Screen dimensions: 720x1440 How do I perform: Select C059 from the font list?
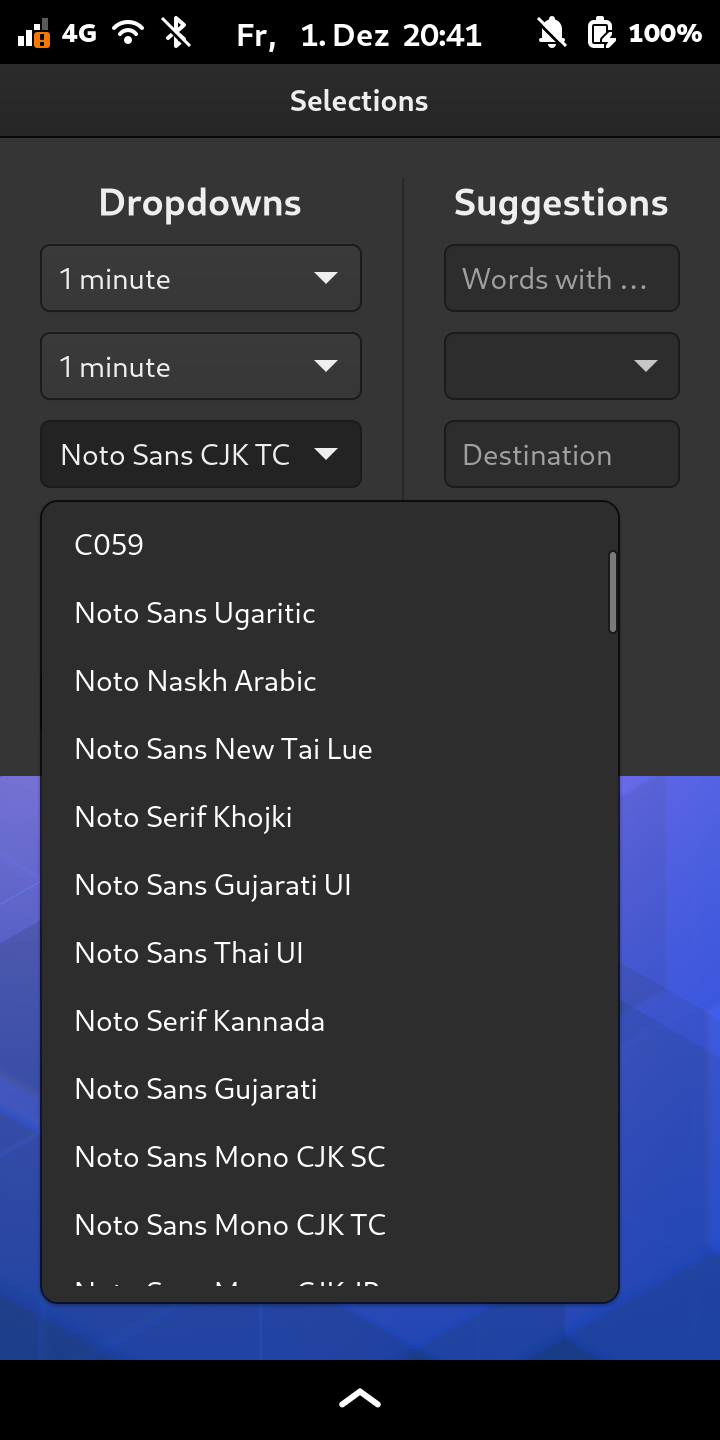click(330, 545)
